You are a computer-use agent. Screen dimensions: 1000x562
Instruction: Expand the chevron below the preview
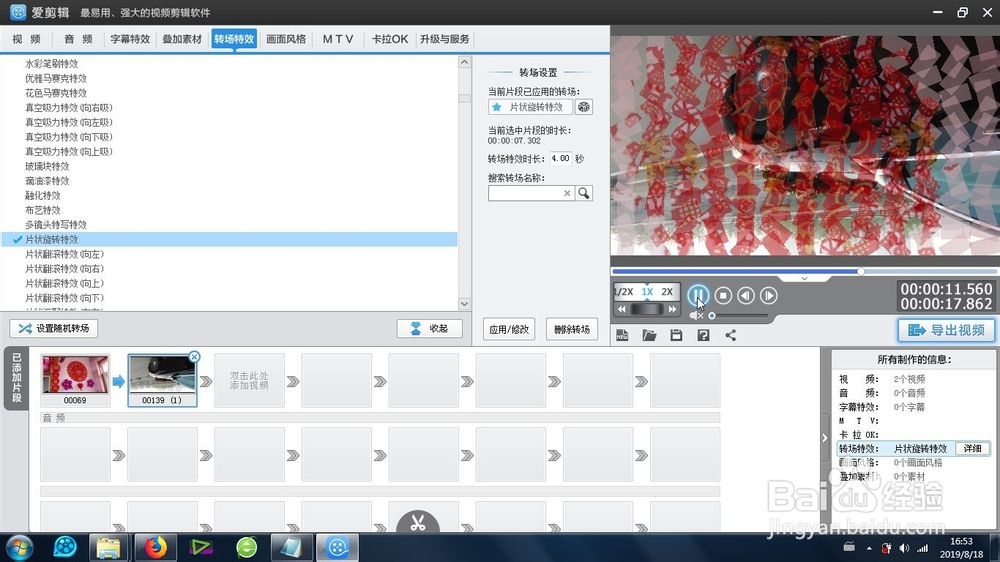804,279
